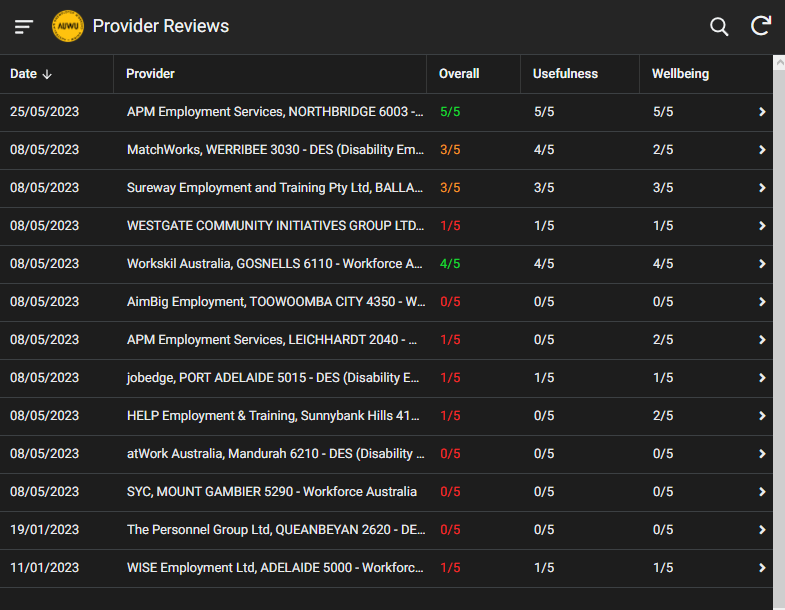The image size is (785, 610).
Task: Select APM Employment Services NORTHBRIDGE provider text
Action: 275,112
